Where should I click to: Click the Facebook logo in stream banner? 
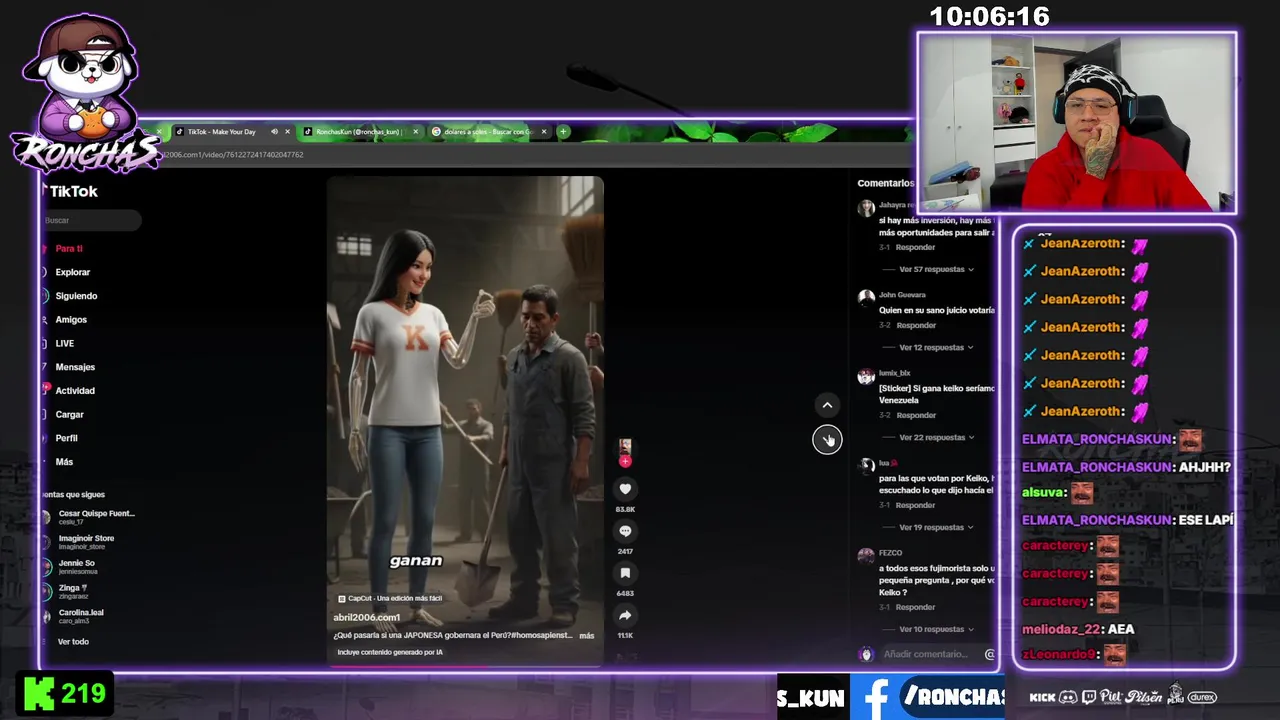875,697
